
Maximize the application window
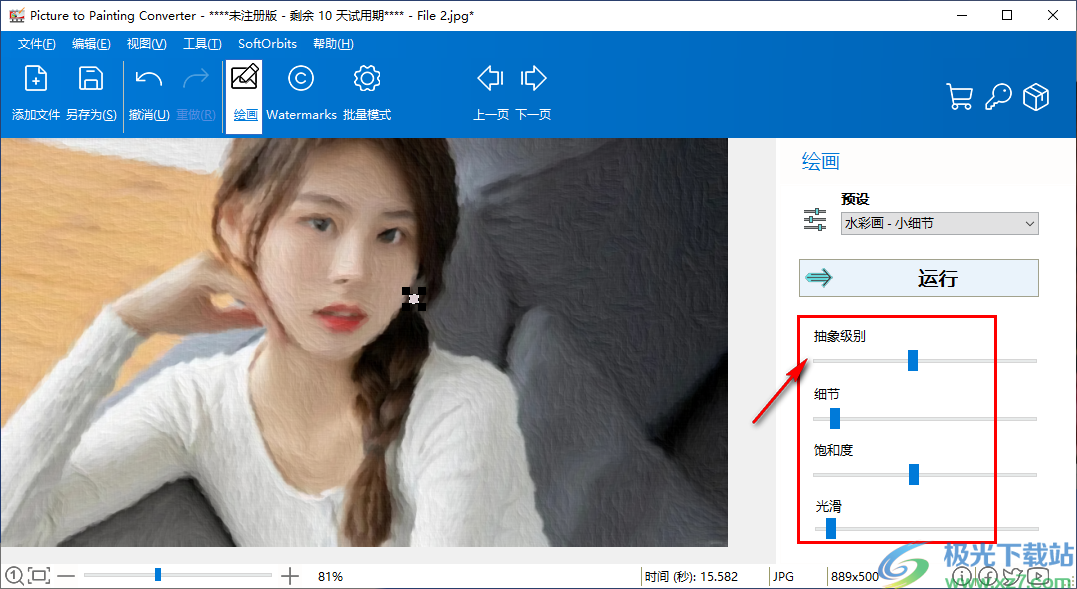(1007, 15)
